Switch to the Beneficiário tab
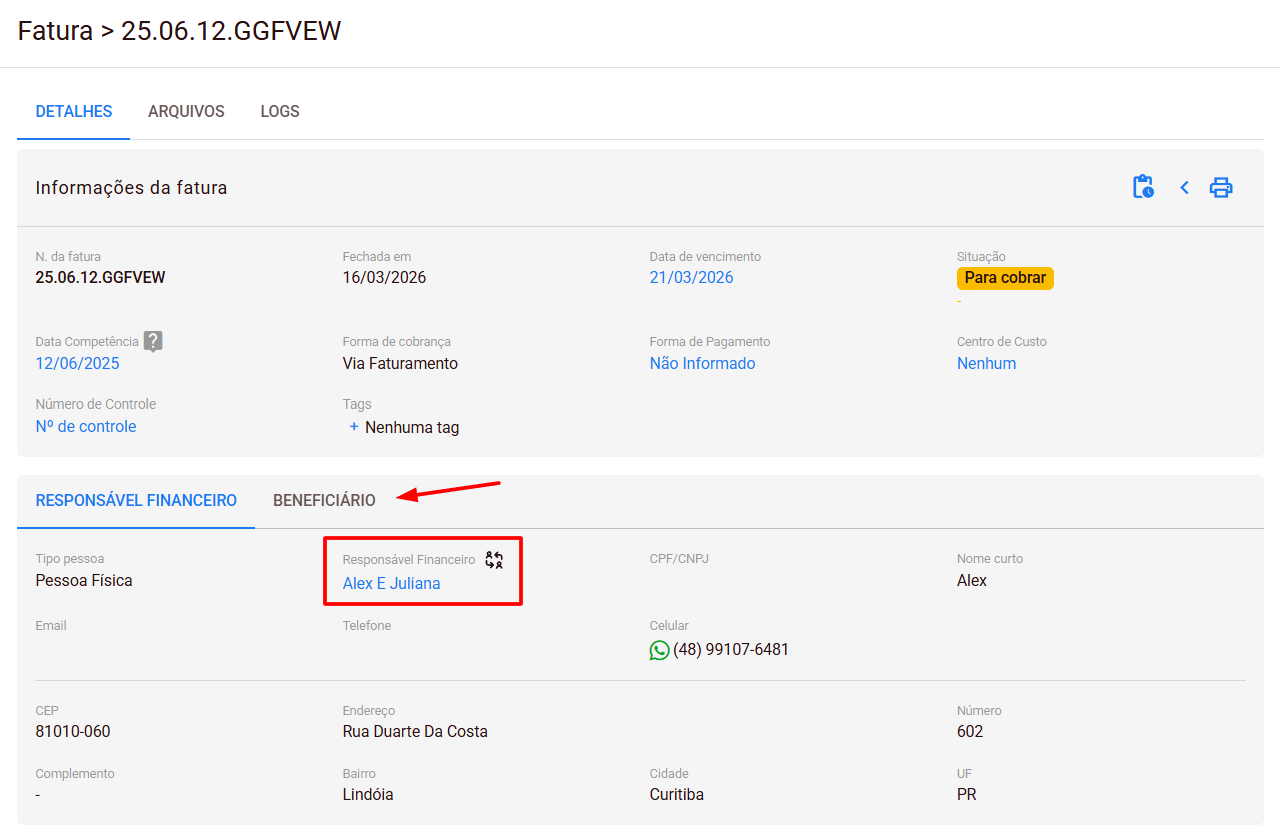1280x839 pixels. (x=324, y=500)
